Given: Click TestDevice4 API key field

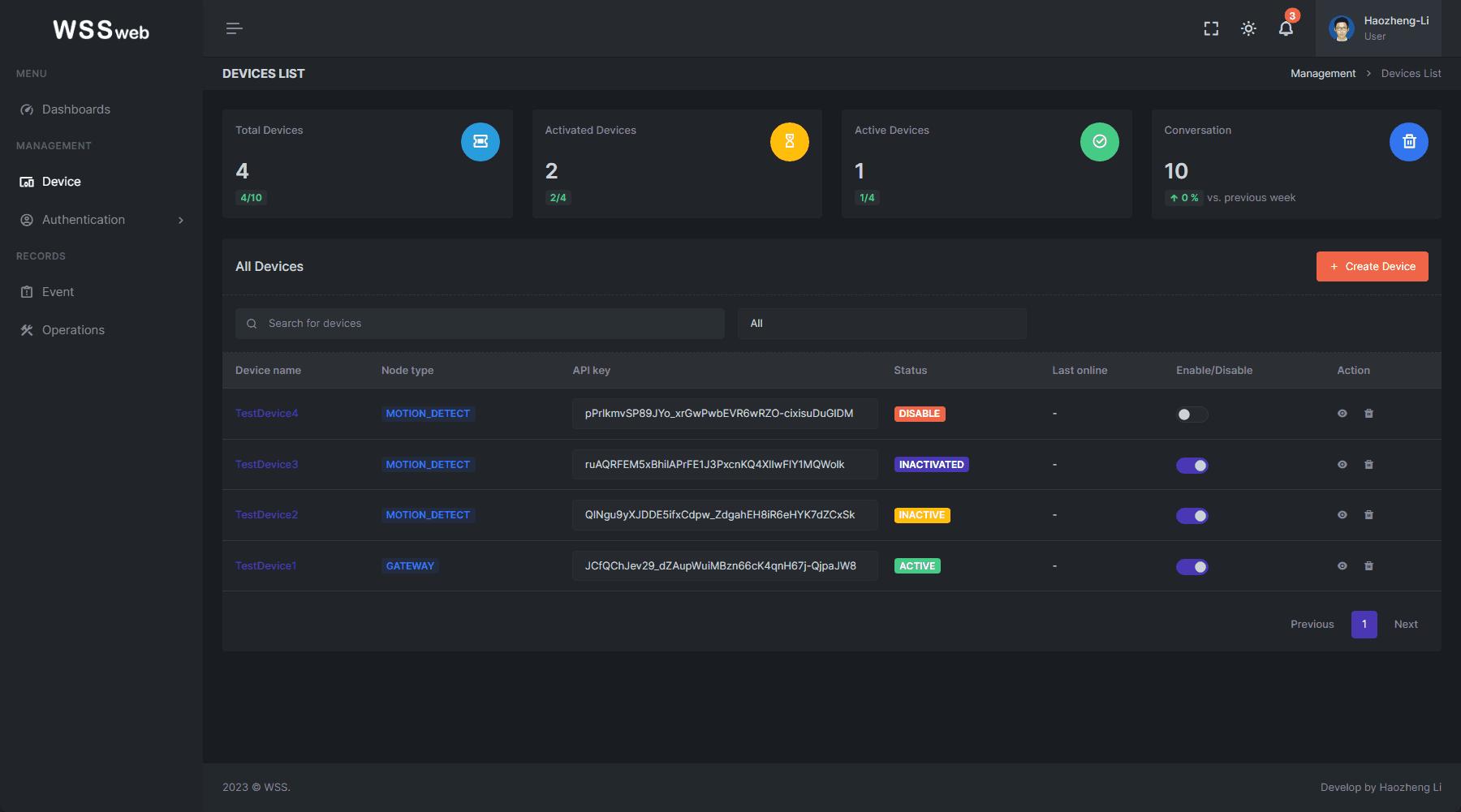Looking at the screenshot, I should (725, 414).
